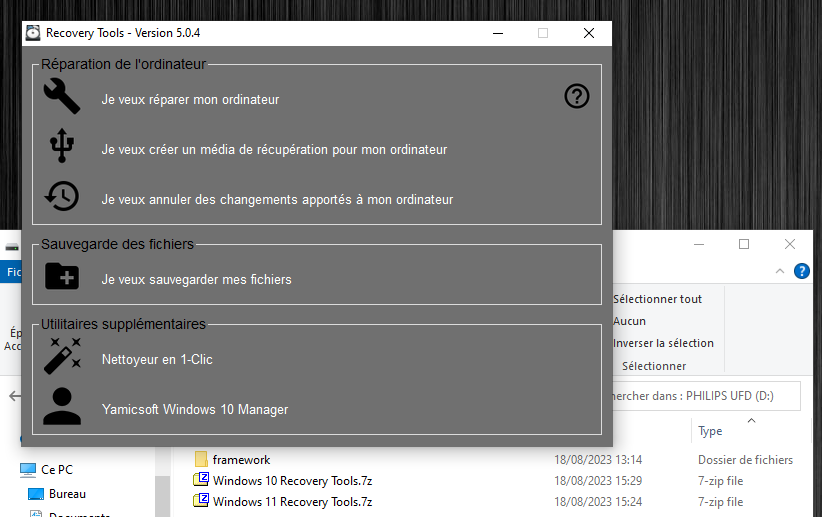The image size is (822, 517).
Task: Click the user silhouette Manager icon
Action: tap(62, 405)
